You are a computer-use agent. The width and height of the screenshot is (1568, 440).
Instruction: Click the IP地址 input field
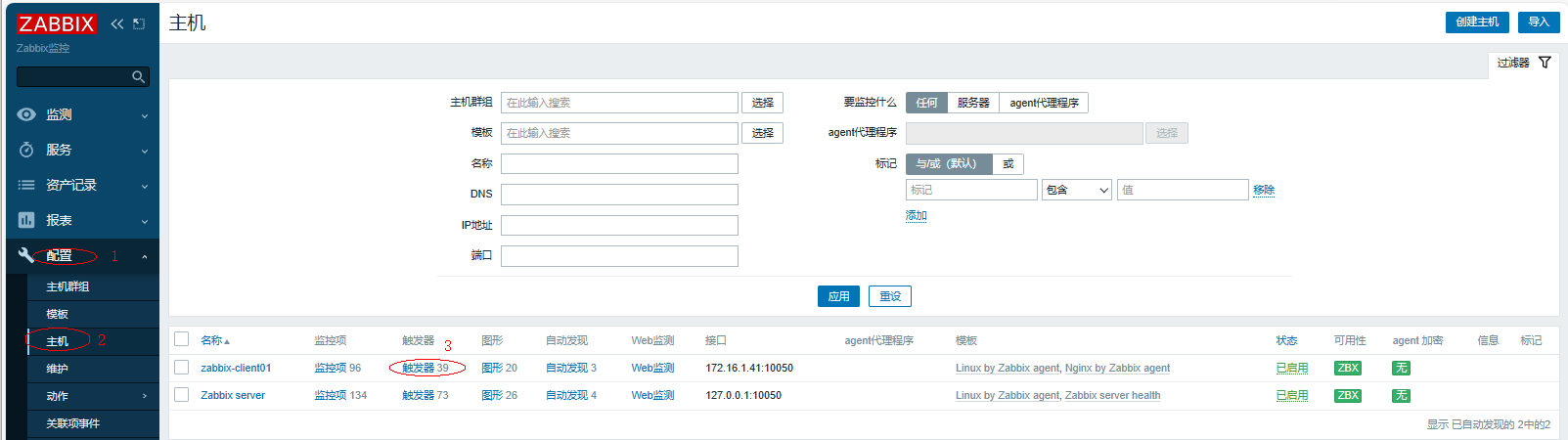(619, 225)
